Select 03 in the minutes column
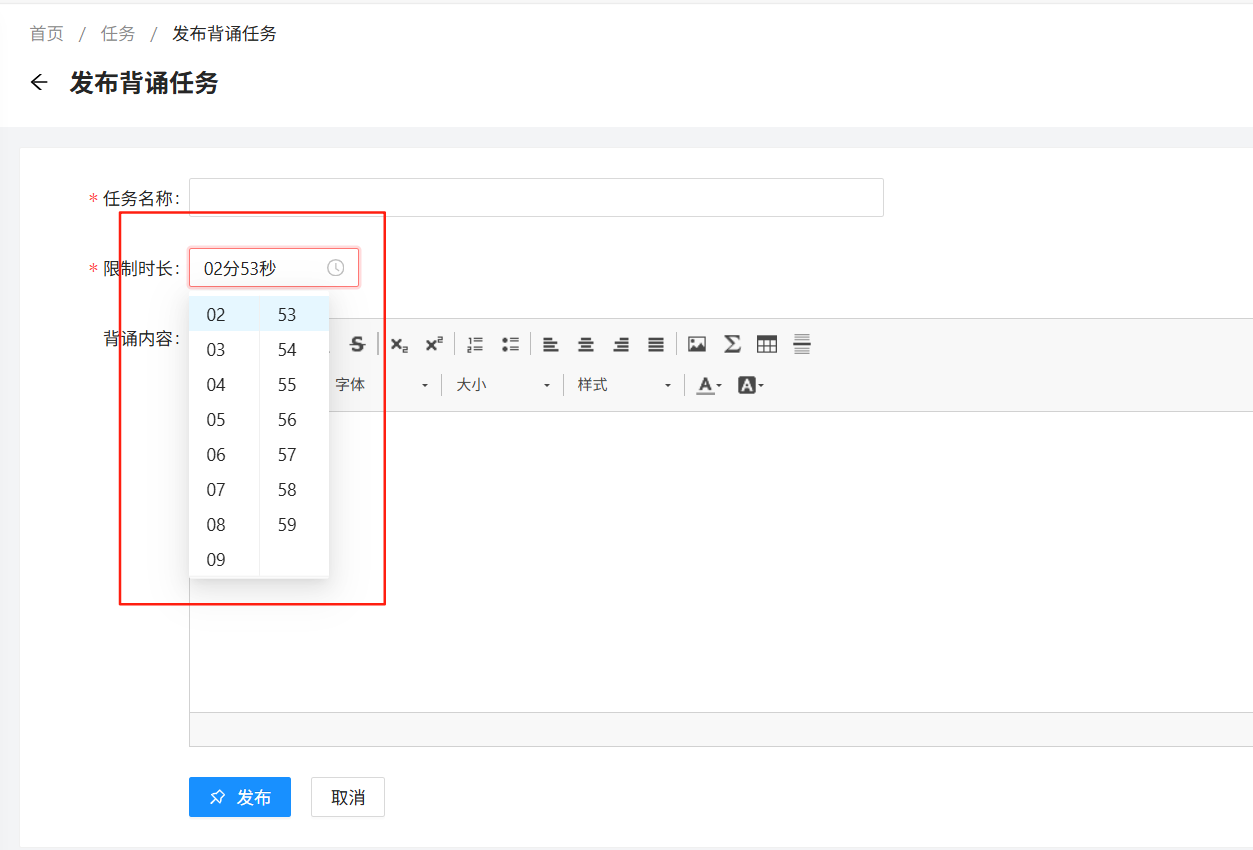Viewport: 1253px width, 850px height. (224, 349)
